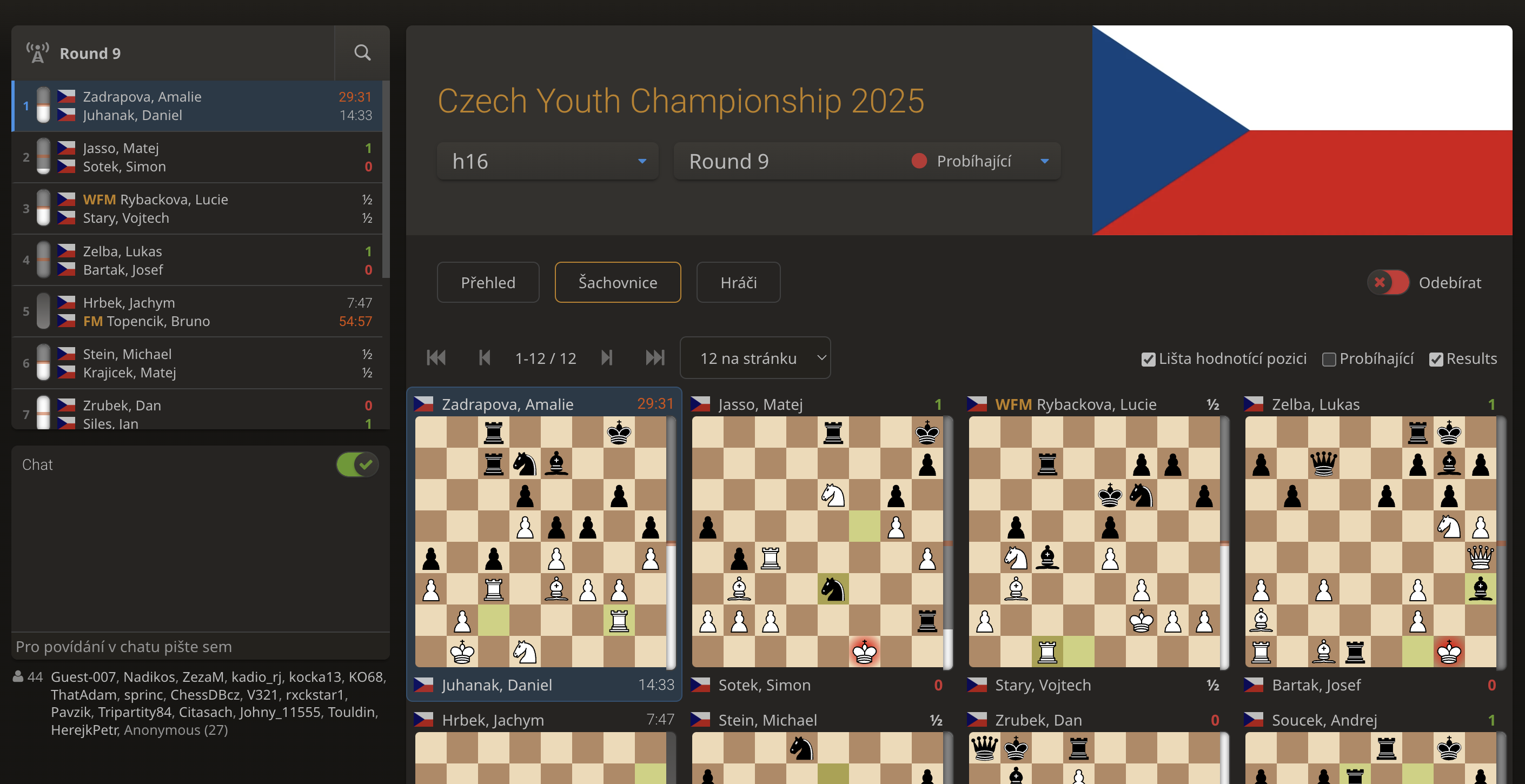This screenshot has height=784, width=1525.
Task: Go to next page of boards
Action: pos(607,358)
